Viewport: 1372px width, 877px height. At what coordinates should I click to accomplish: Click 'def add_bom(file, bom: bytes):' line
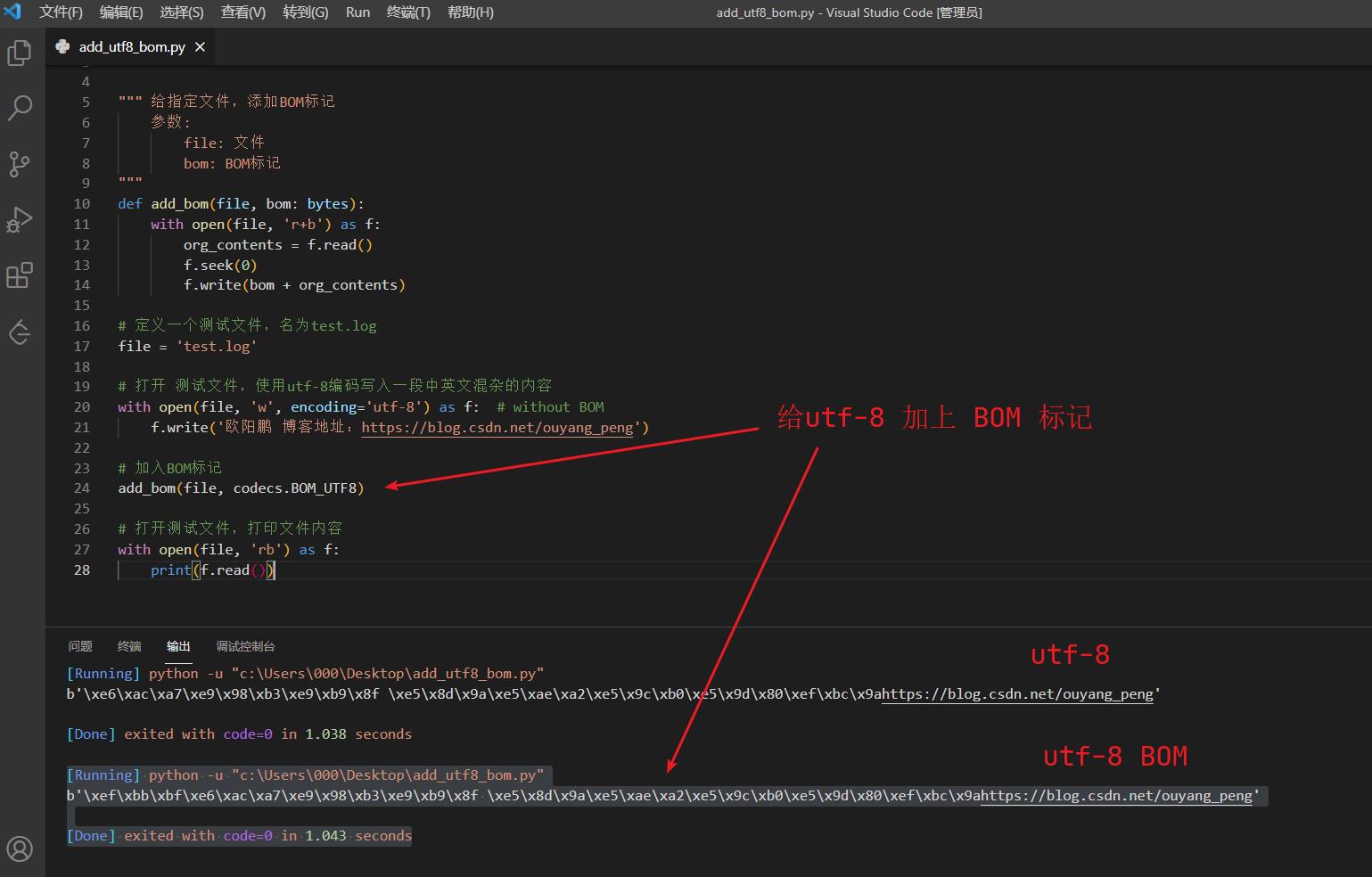[241, 204]
